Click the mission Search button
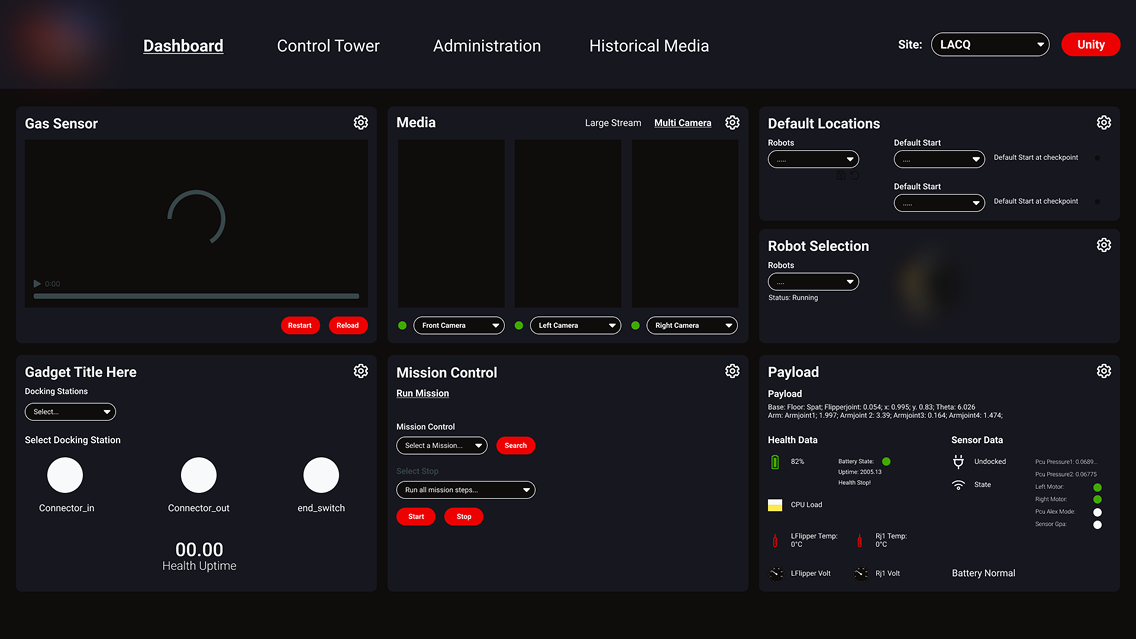Viewport: 1136px width, 639px height. coord(516,446)
